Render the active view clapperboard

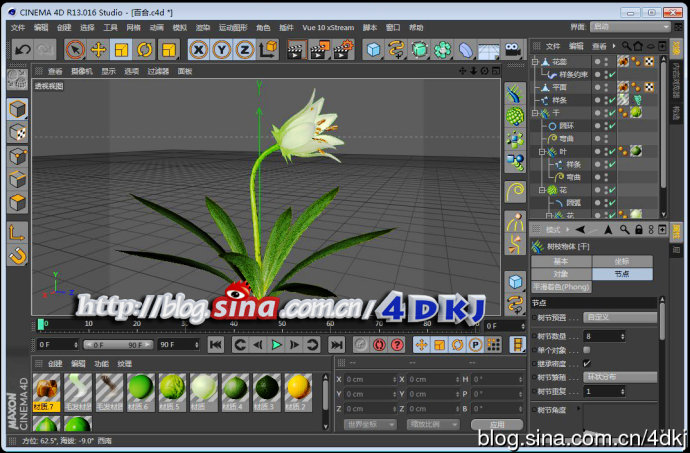[297, 49]
